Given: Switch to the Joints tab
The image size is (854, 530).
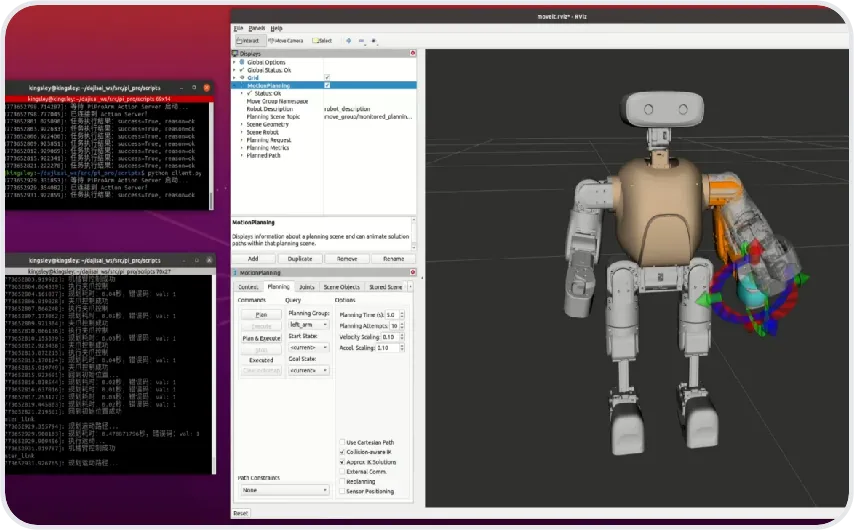Looking at the screenshot, I should point(307,287).
